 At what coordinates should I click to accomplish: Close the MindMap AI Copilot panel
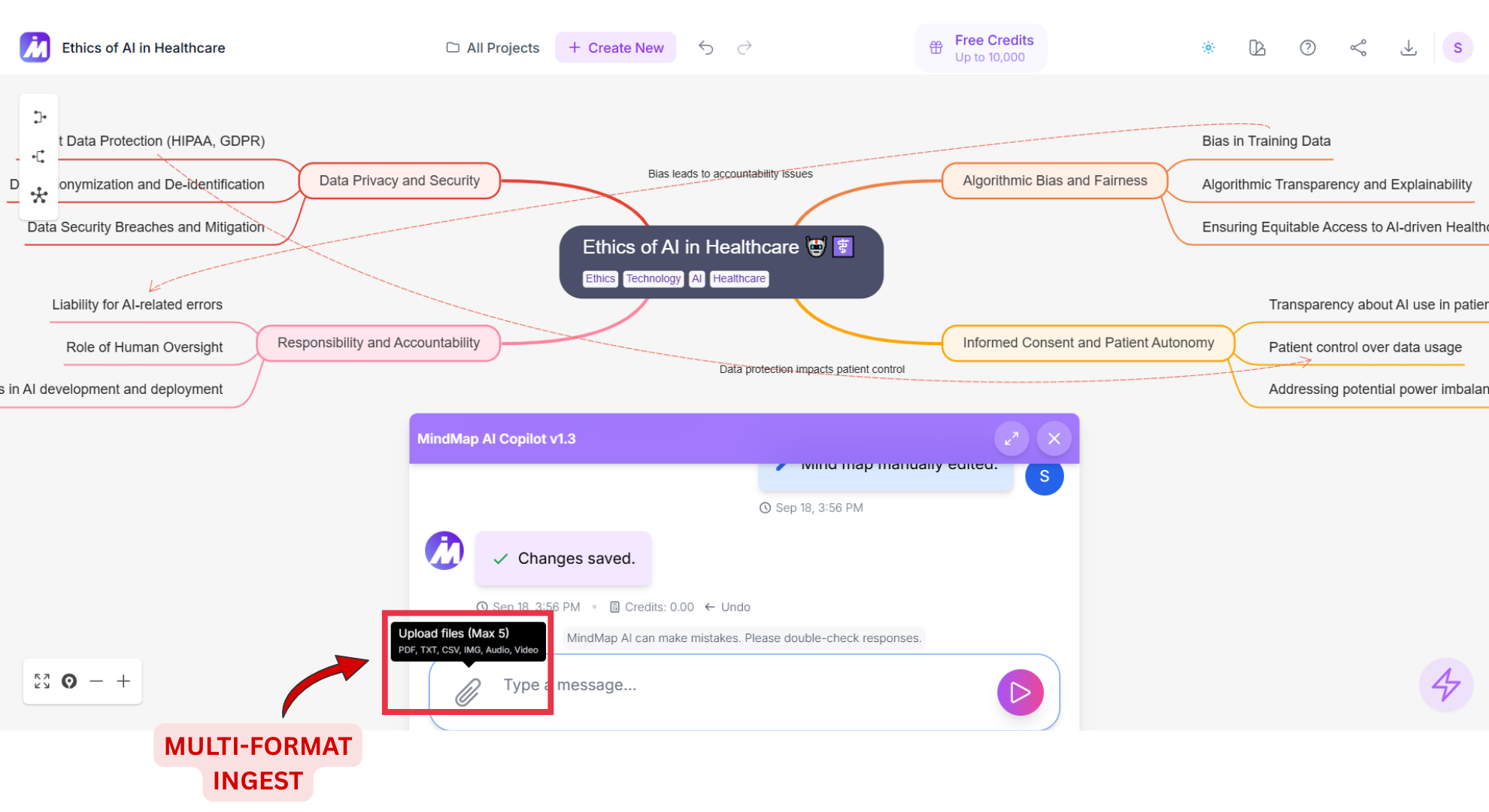(1054, 438)
